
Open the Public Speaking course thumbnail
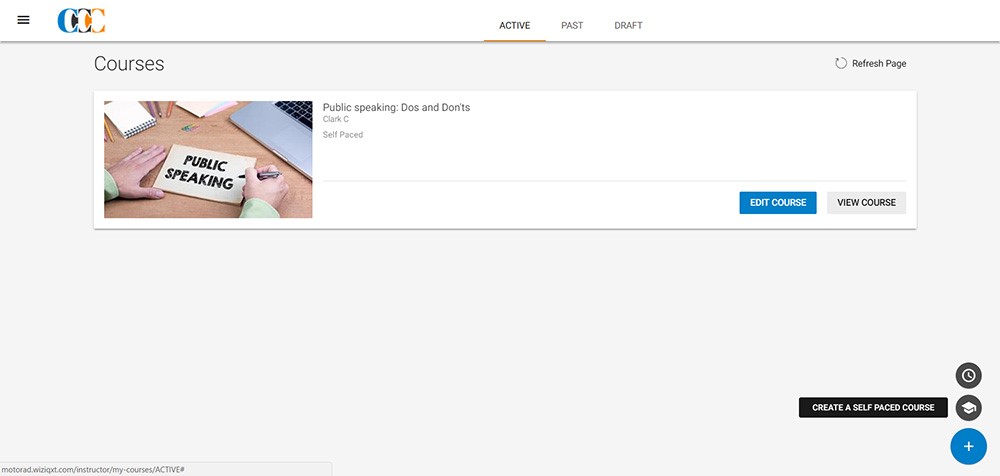pos(208,159)
